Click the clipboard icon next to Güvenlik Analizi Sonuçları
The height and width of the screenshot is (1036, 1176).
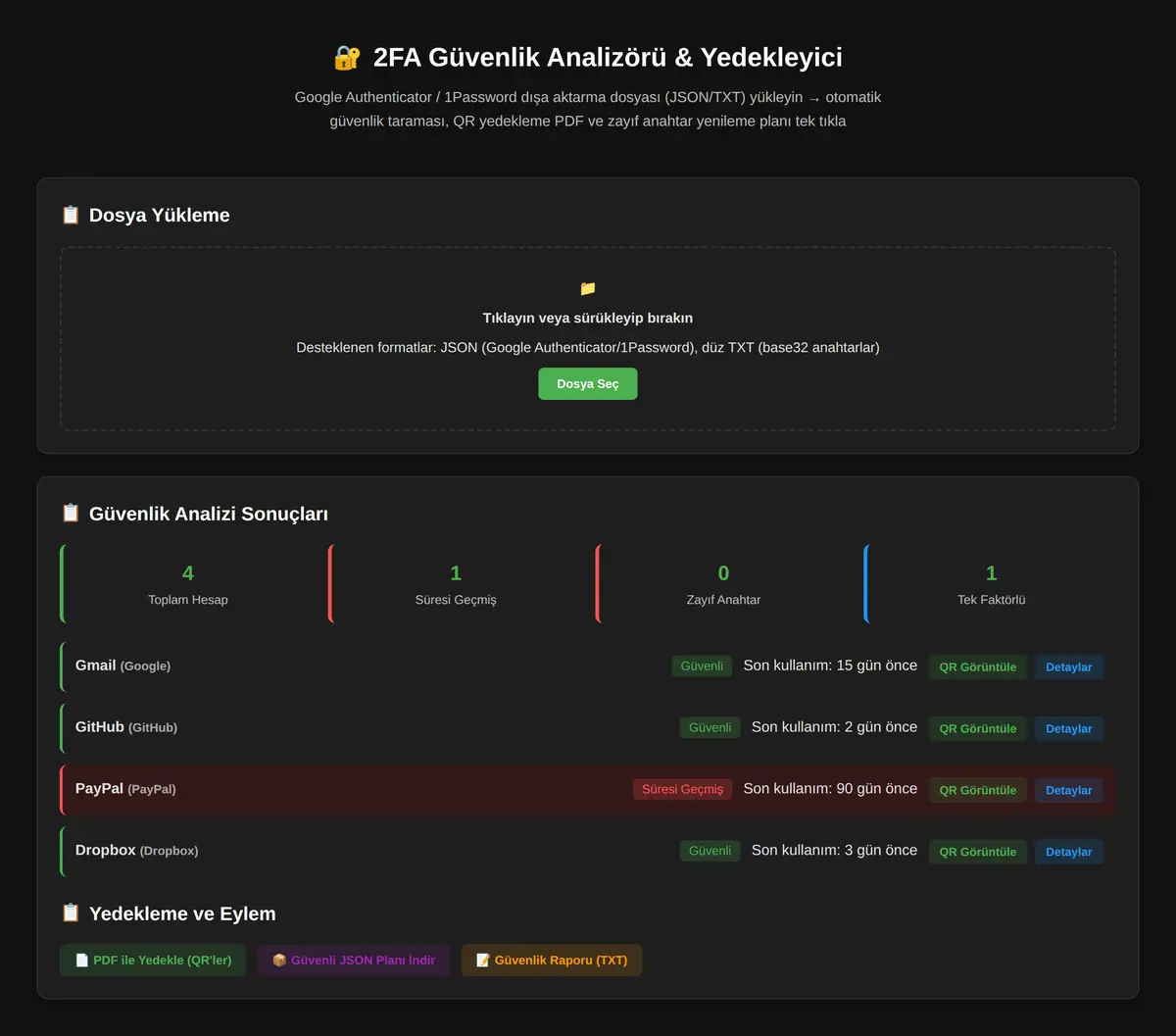[x=71, y=513]
